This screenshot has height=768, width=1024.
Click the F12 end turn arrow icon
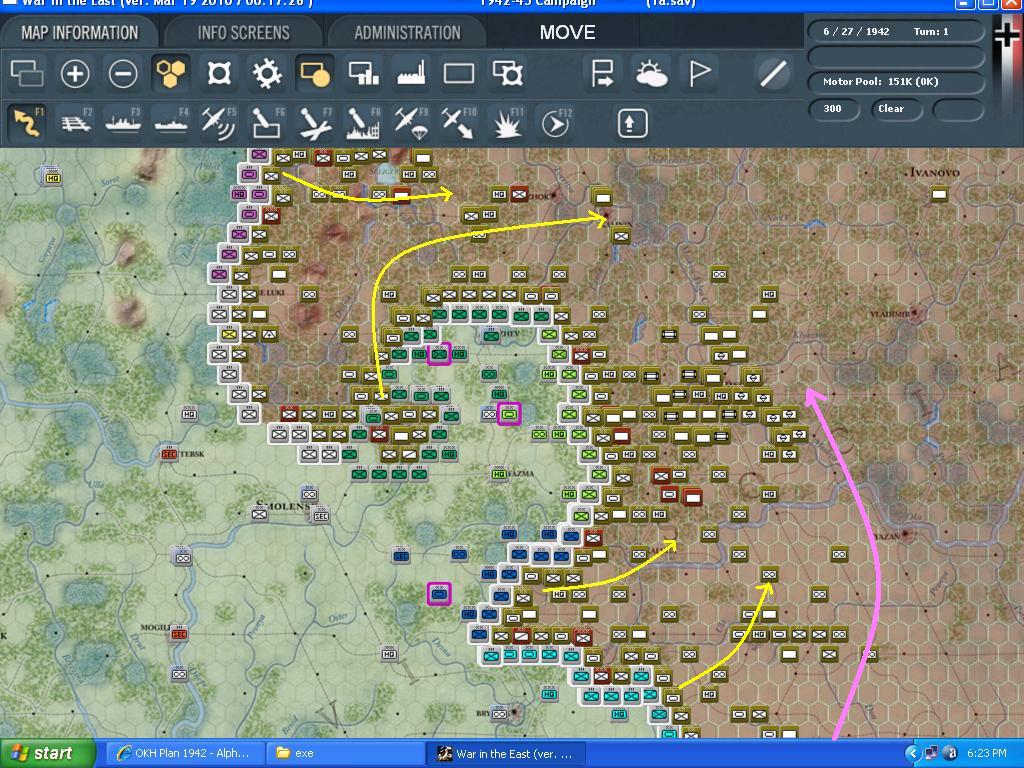[556, 123]
